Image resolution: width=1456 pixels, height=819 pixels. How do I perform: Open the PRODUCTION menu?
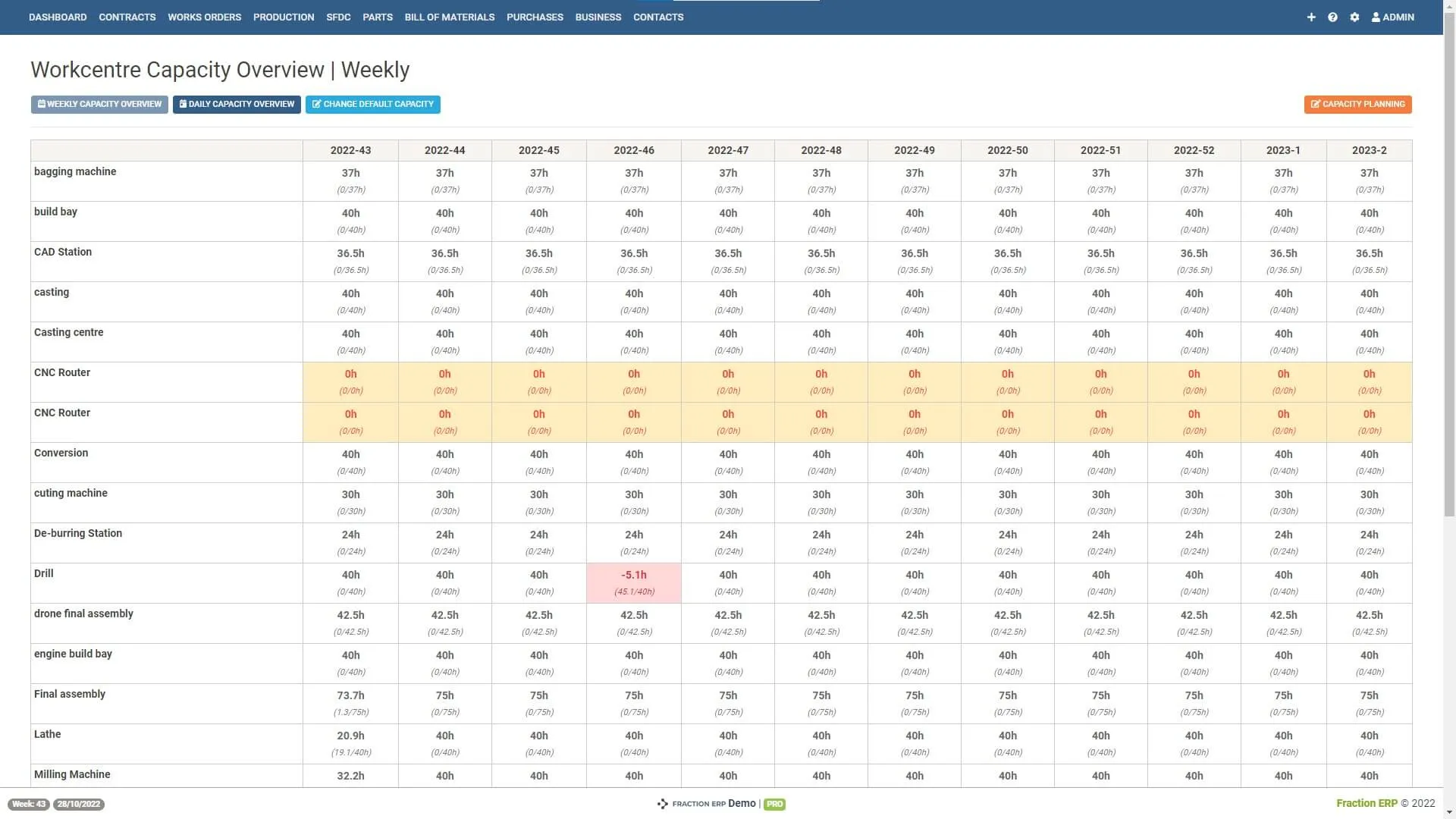(283, 17)
